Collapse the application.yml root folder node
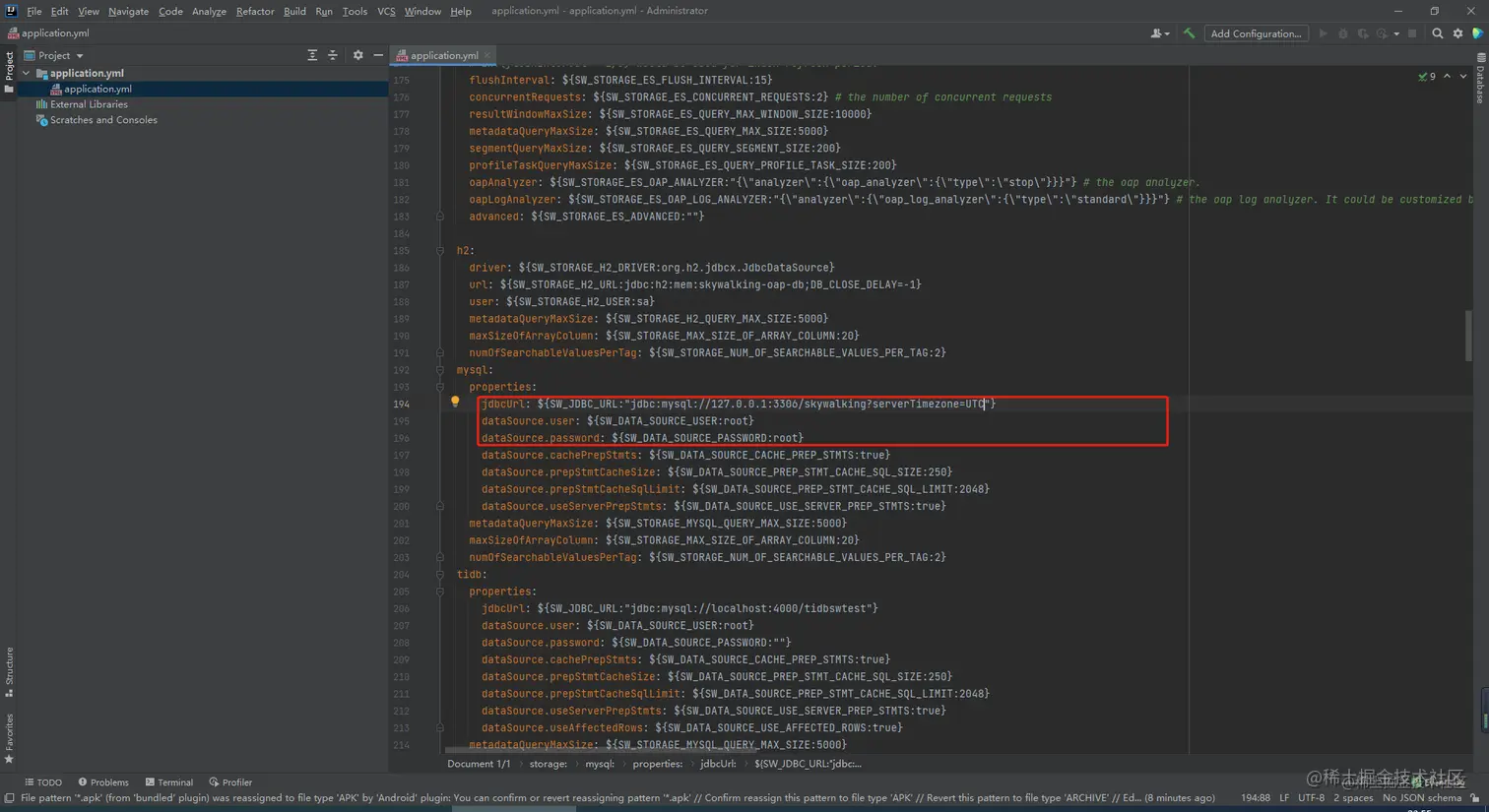 click(x=27, y=73)
